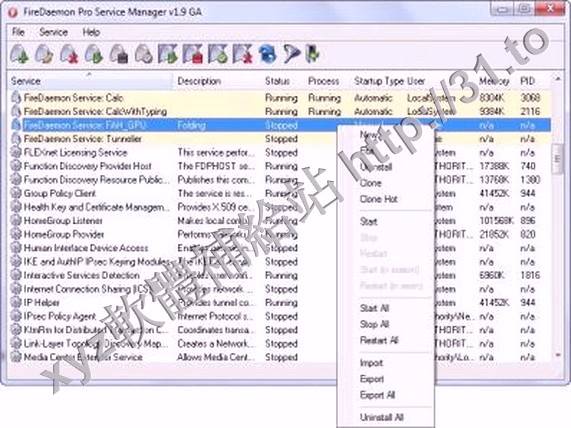
Task: Choose Start All in the context menu
Action: pyautogui.click(x=375, y=308)
